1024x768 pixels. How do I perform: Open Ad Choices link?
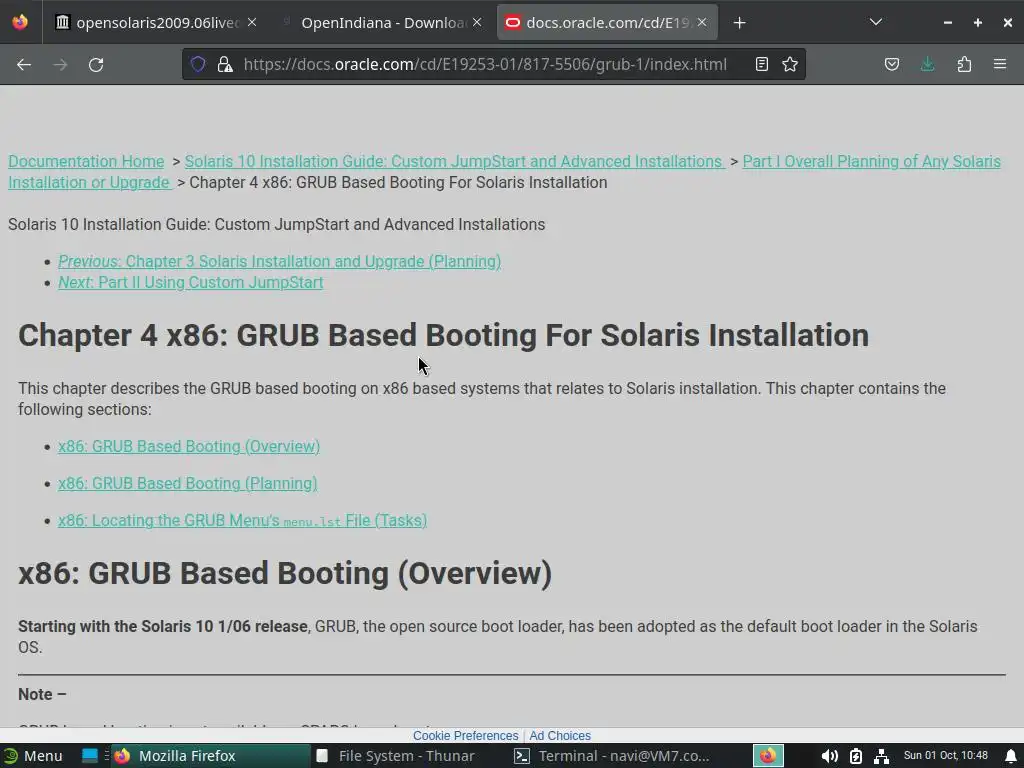tap(560, 735)
